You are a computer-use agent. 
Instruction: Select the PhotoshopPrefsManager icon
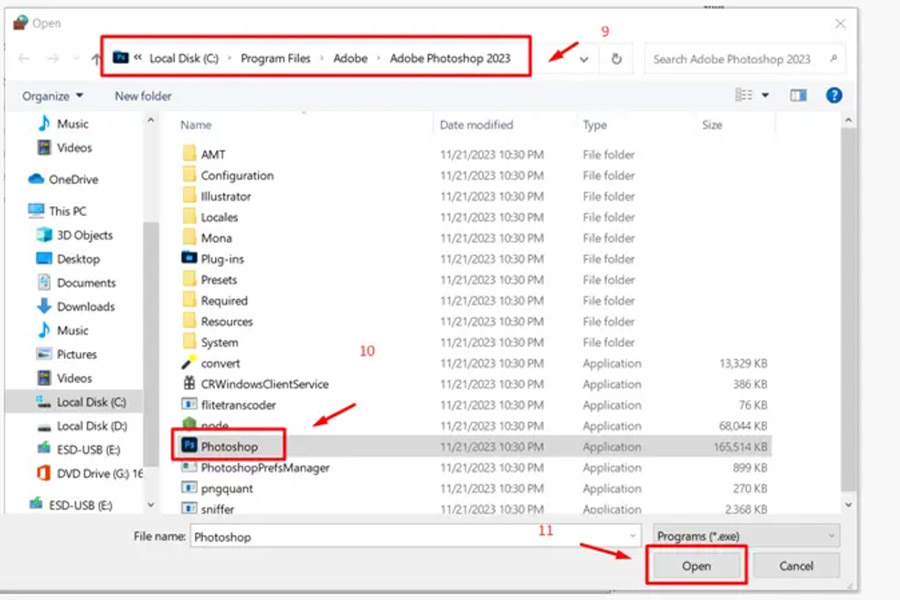(189, 467)
